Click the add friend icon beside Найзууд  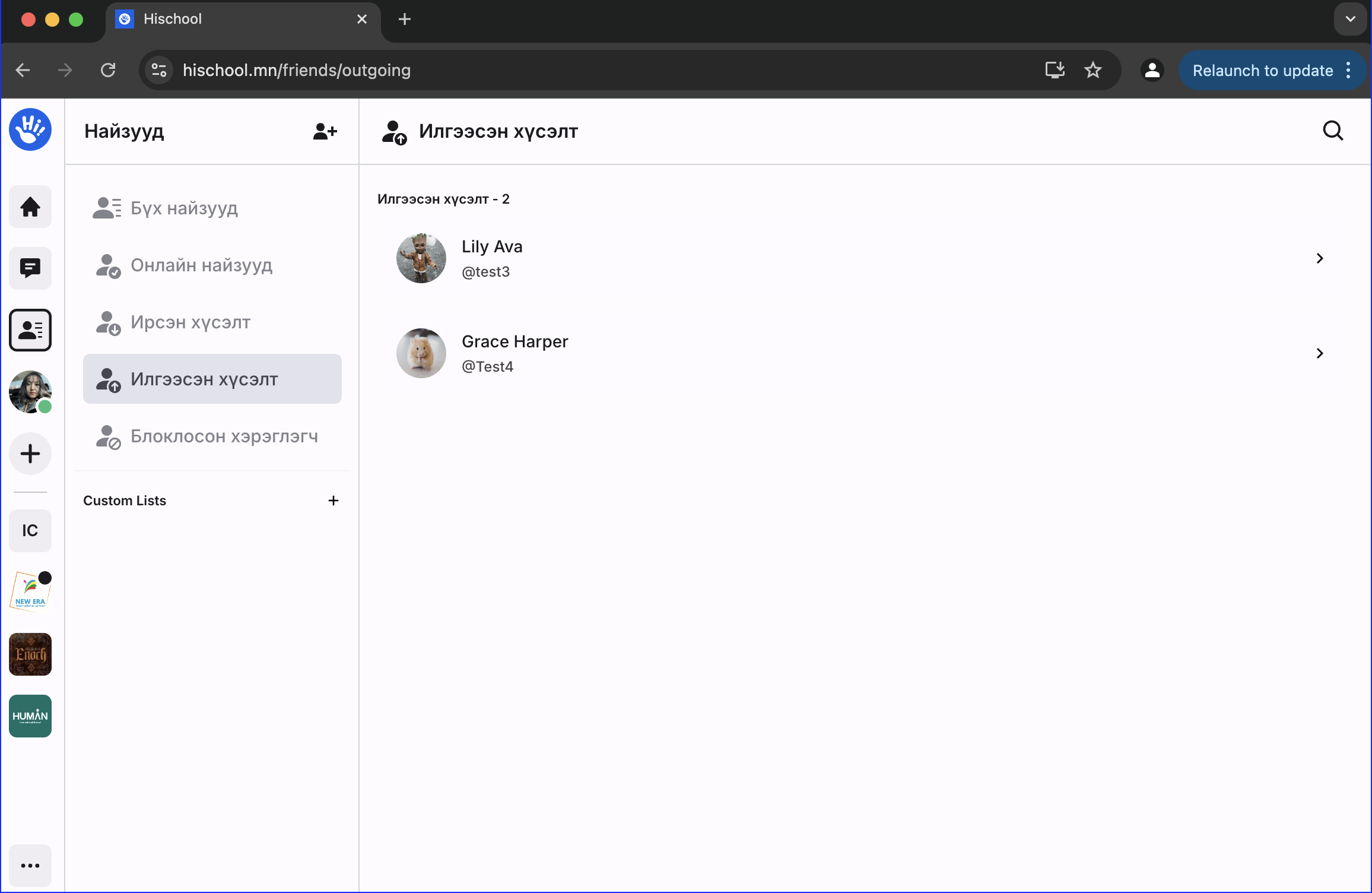click(x=325, y=131)
